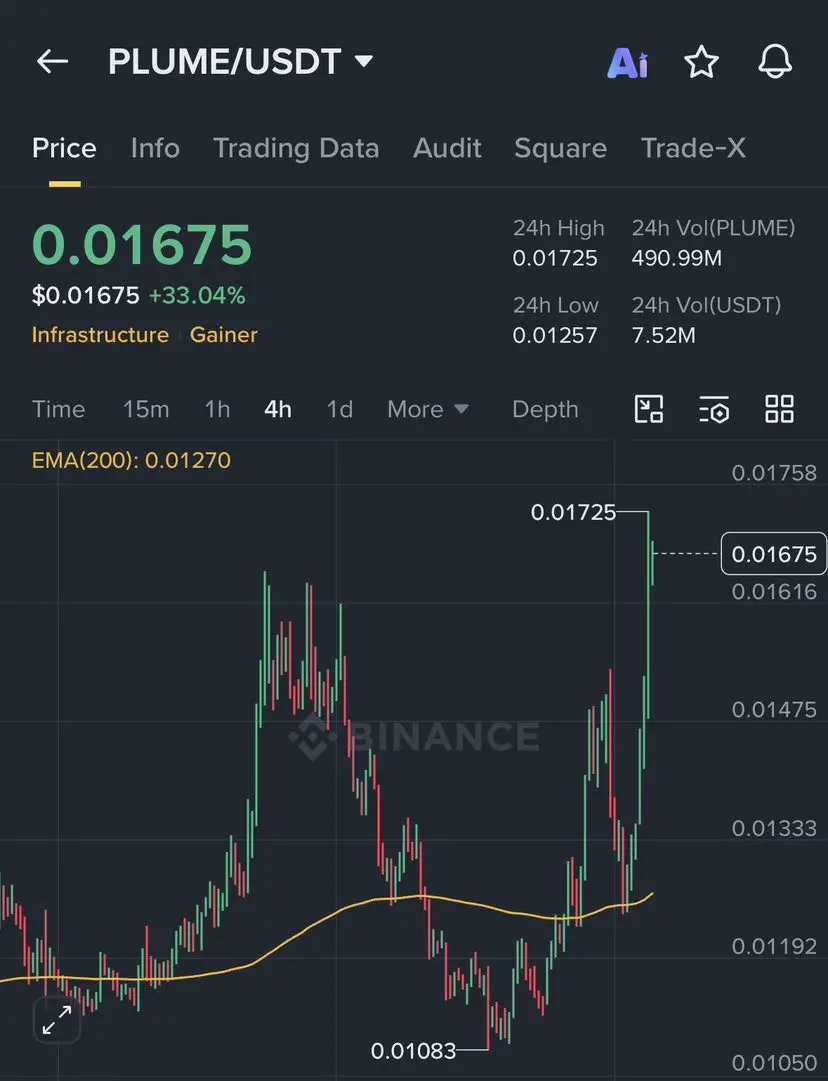This screenshot has height=1081, width=828.
Task: Select the 4h timeframe
Action: pyautogui.click(x=278, y=409)
